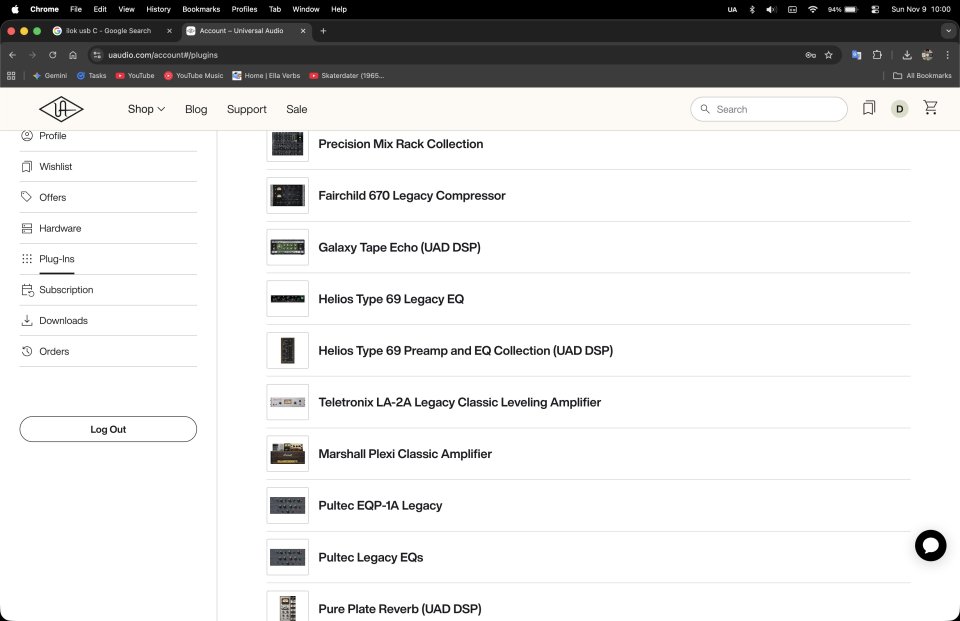
Task: Open the chat bubble in bottom-right corner
Action: [931, 546]
